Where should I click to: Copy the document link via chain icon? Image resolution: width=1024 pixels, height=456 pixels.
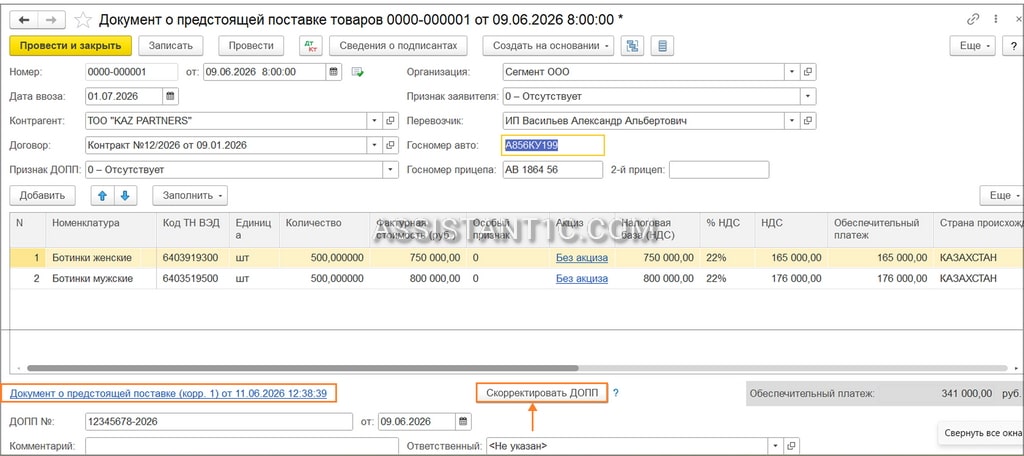click(x=973, y=20)
